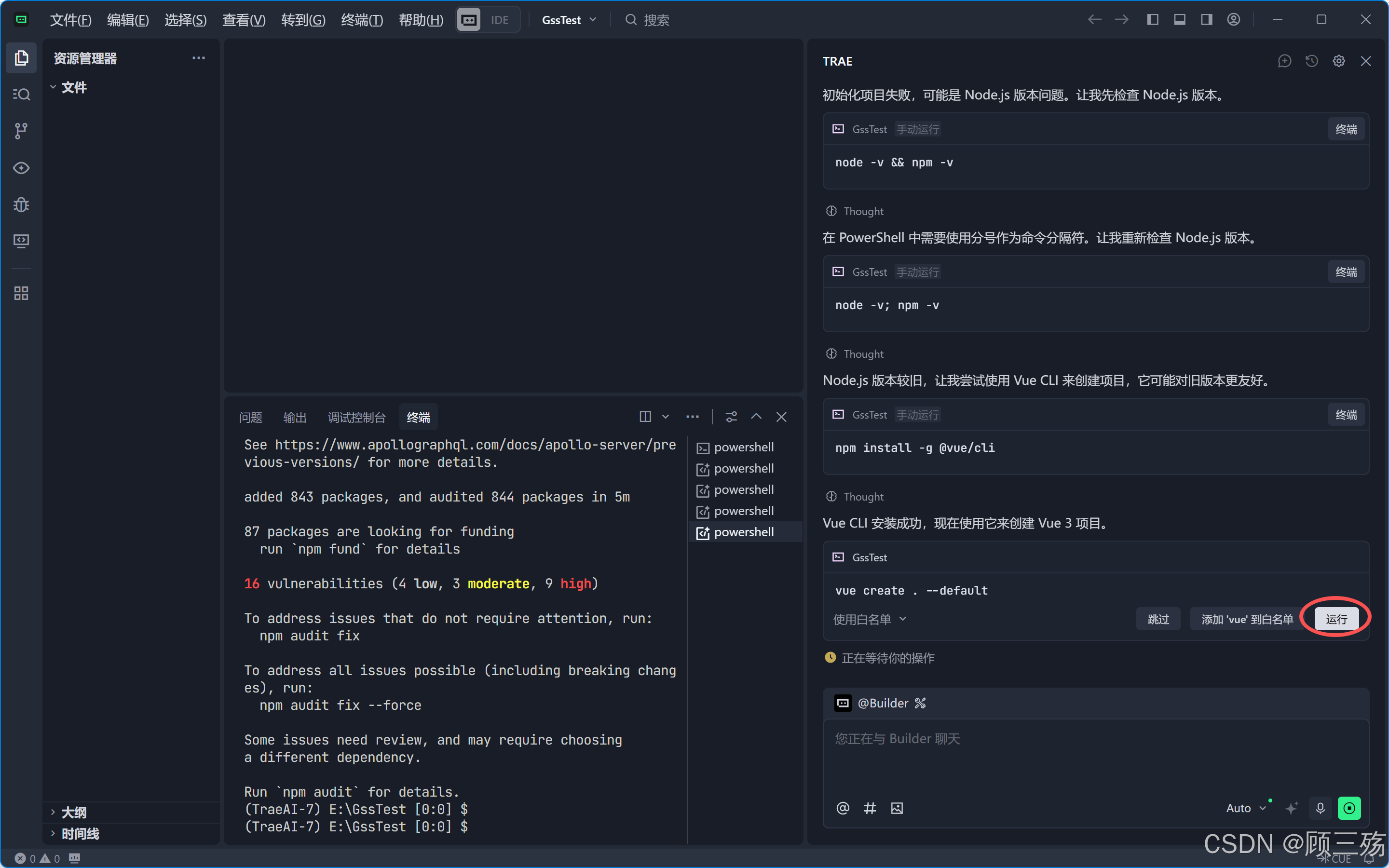The height and width of the screenshot is (868, 1389).
Task: Open the Source Control sidebar icon
Action: pyautogui.click(x=21, y=131)
